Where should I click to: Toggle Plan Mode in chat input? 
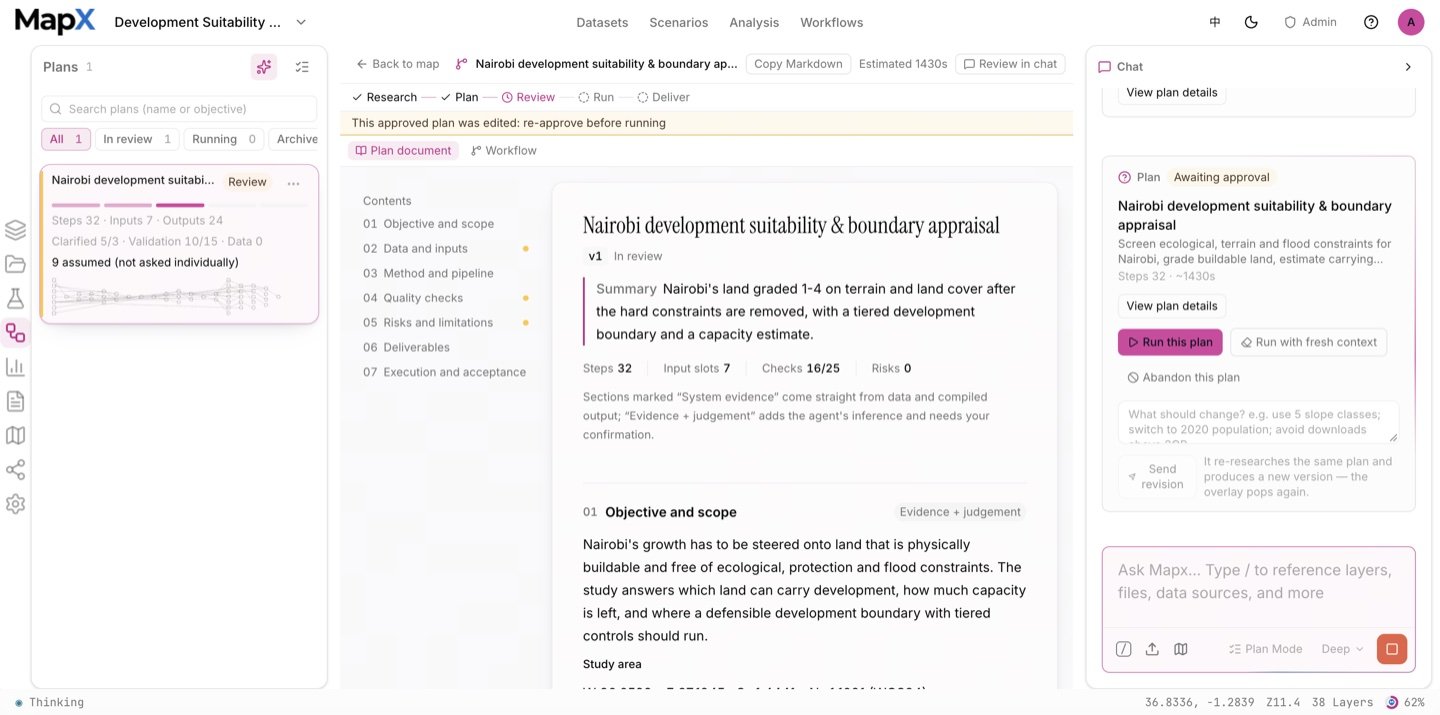tap(1266, 649)
